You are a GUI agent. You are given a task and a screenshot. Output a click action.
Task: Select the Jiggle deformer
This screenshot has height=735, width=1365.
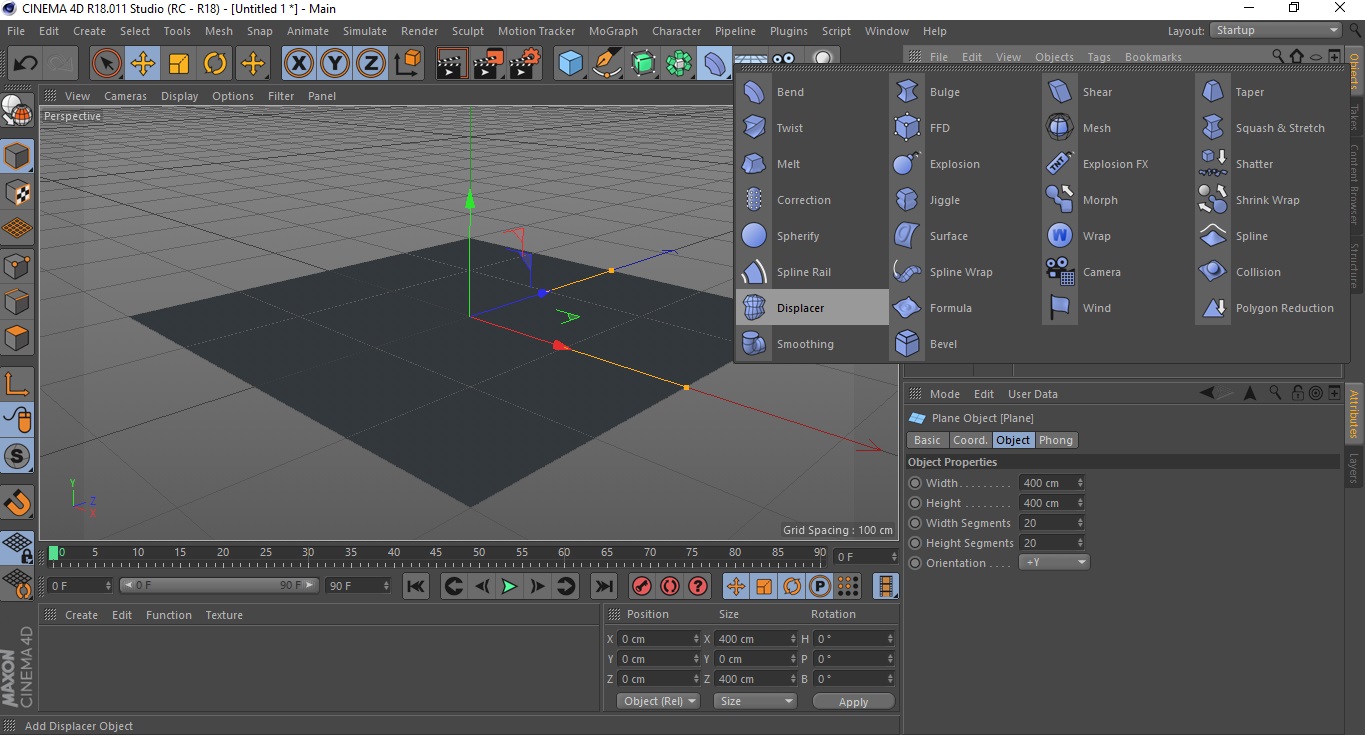[965, 200]
